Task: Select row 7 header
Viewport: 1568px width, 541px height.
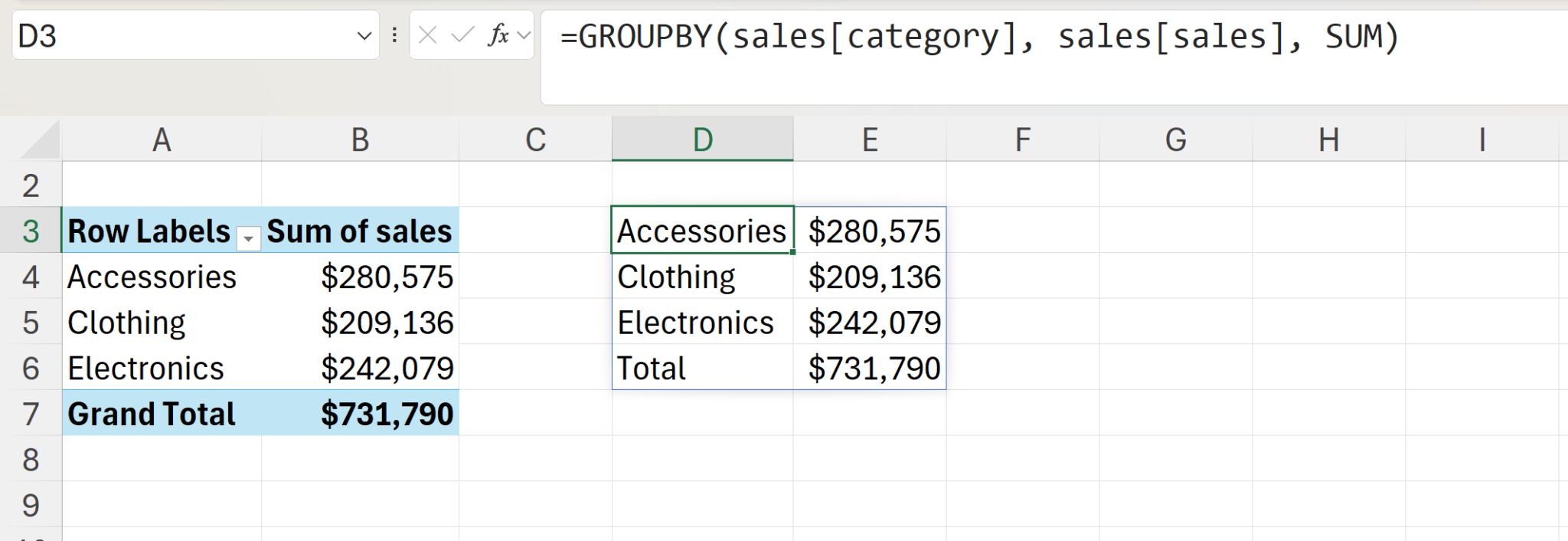Action: [31, 414]
